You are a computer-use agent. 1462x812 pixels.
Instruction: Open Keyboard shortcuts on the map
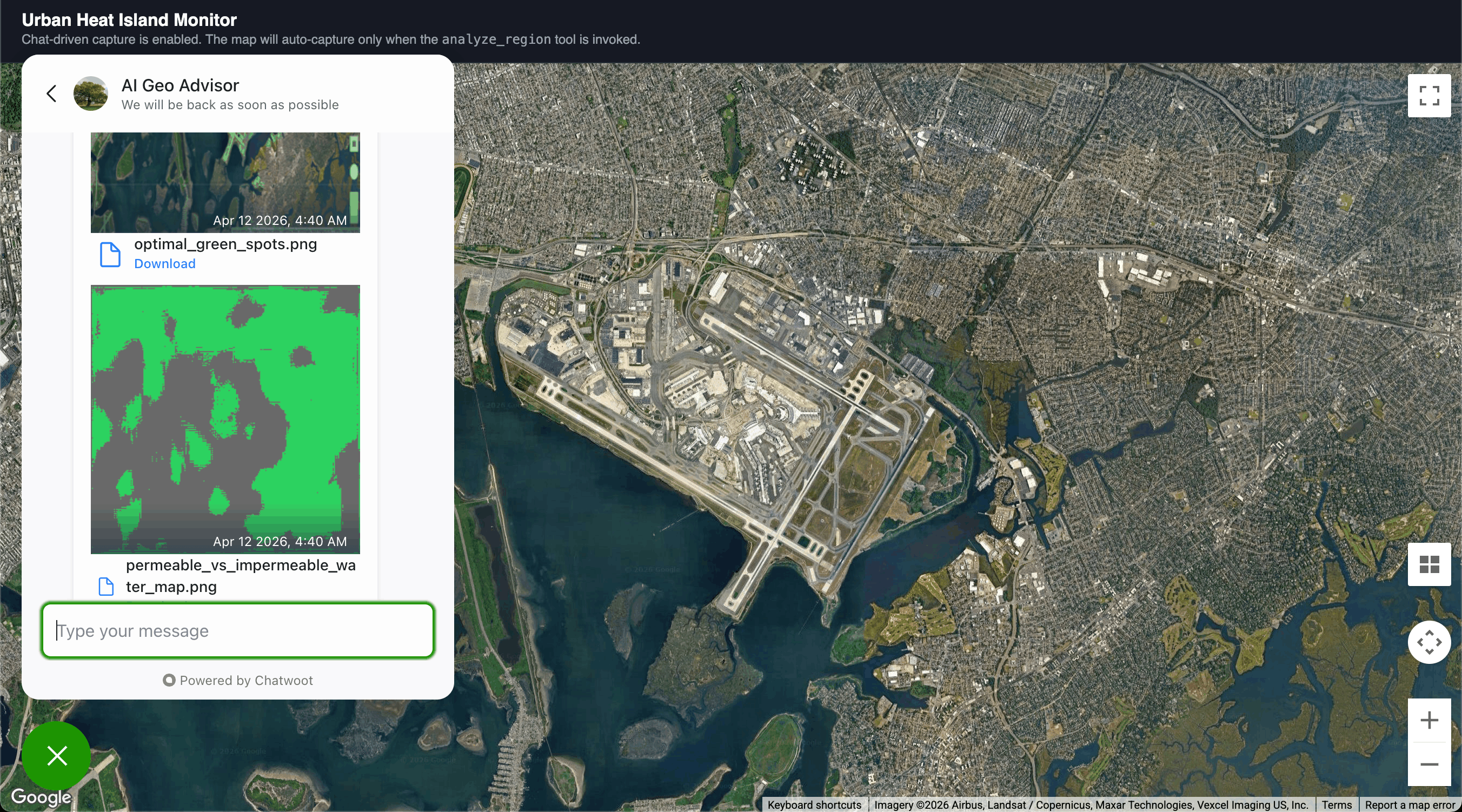tap(814, 804)
